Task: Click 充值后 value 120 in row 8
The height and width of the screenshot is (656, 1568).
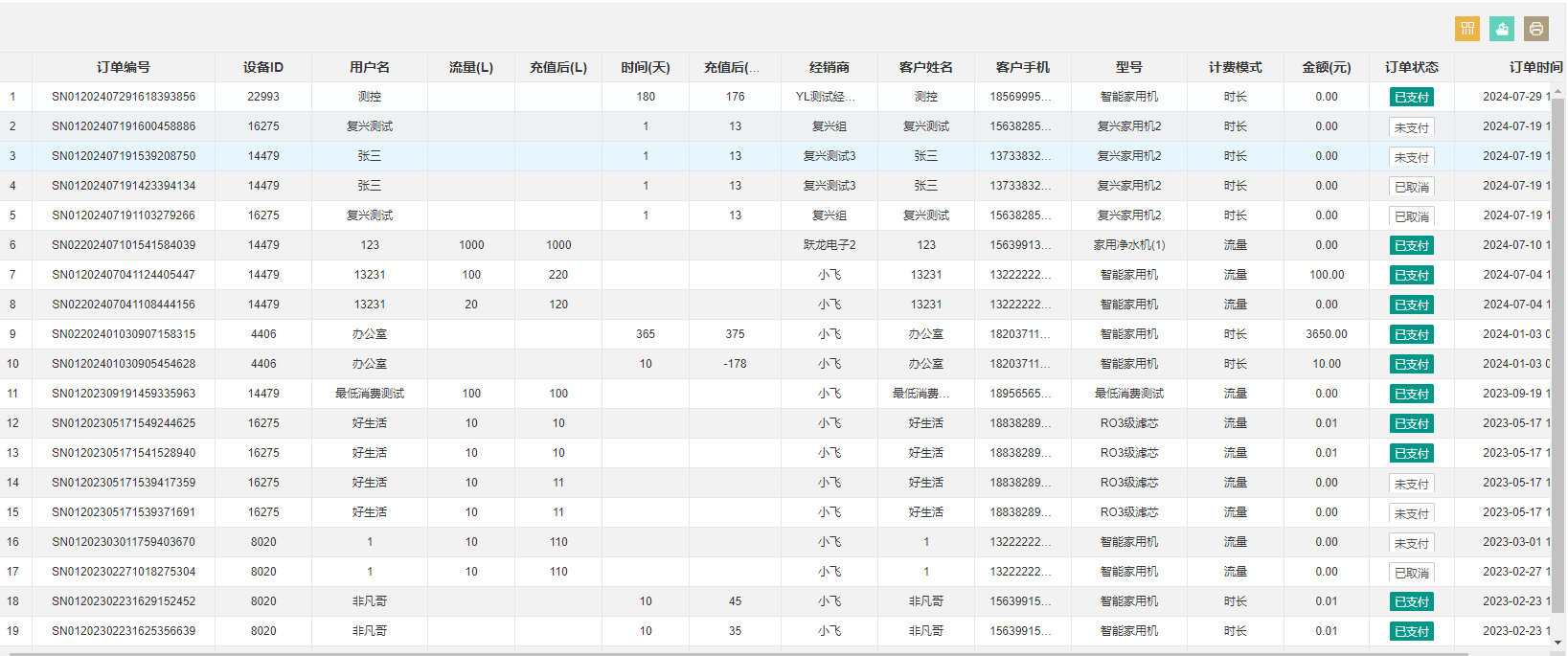Action: (558, 305)
